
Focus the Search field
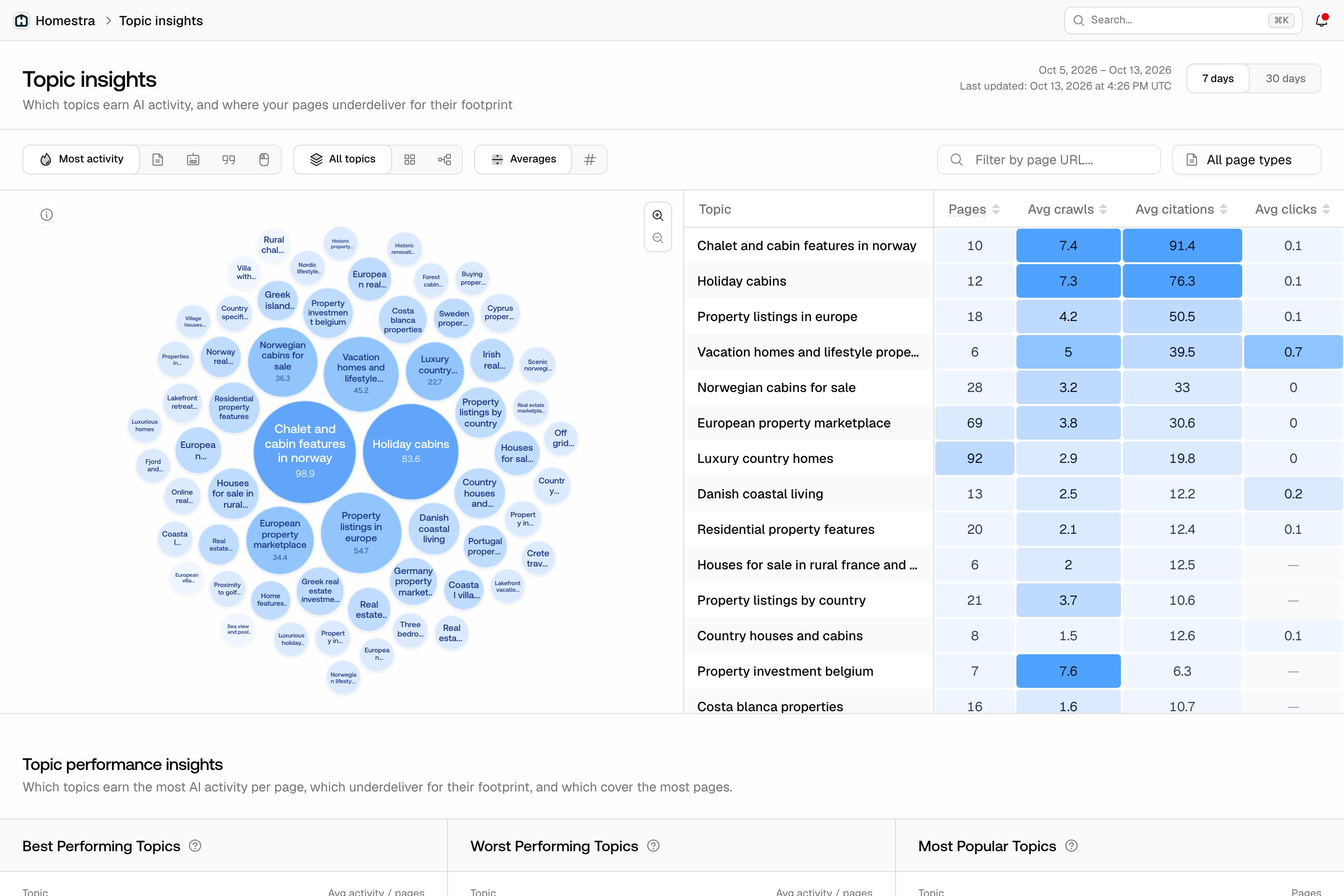click(x=1183, y=21)
